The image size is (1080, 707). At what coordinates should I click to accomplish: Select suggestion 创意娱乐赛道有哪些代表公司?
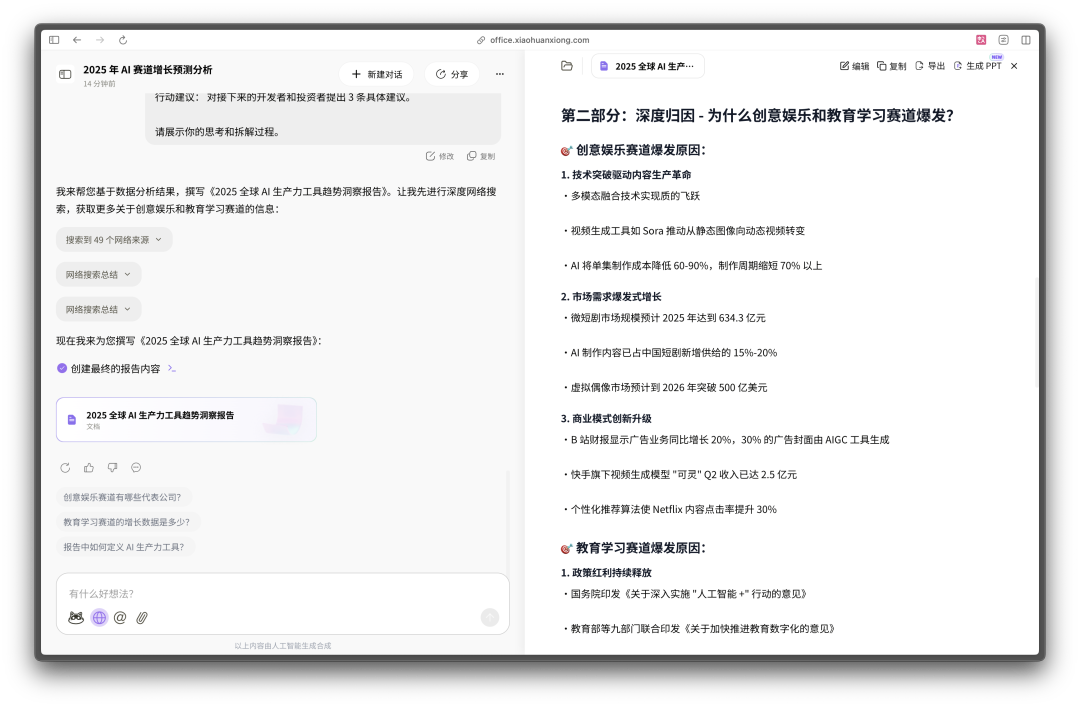123,497
